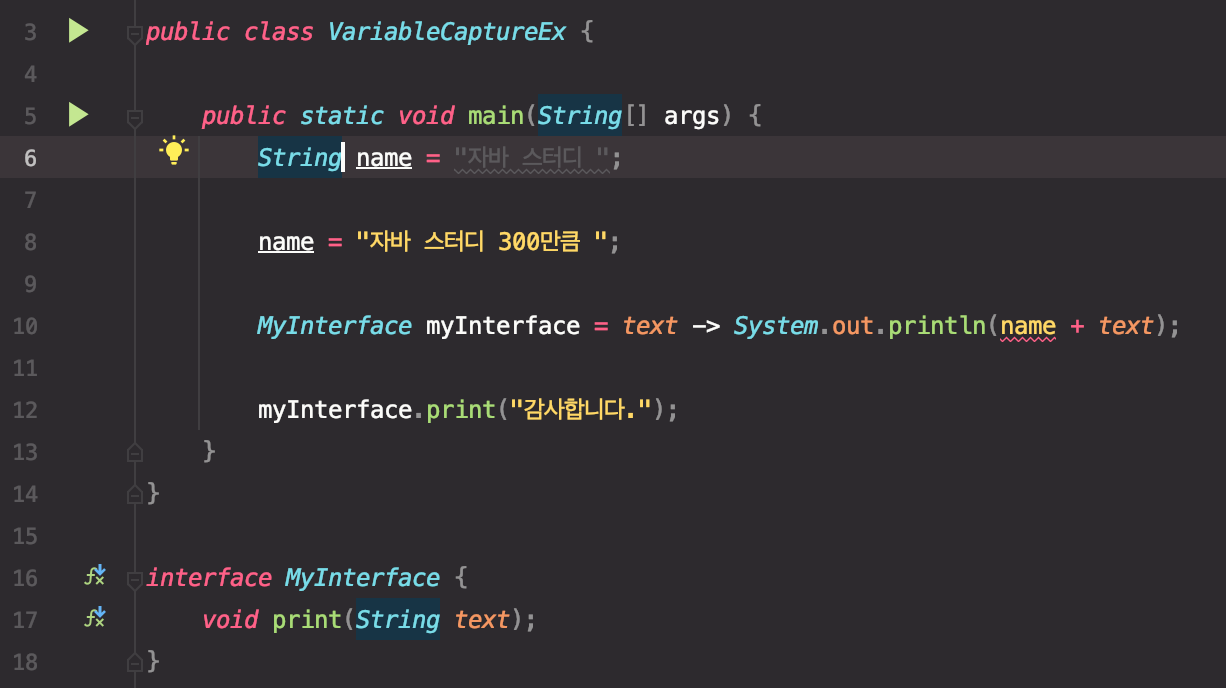Click the fold end marker on line 13
1226x688 pixels.
pos(134,452)
